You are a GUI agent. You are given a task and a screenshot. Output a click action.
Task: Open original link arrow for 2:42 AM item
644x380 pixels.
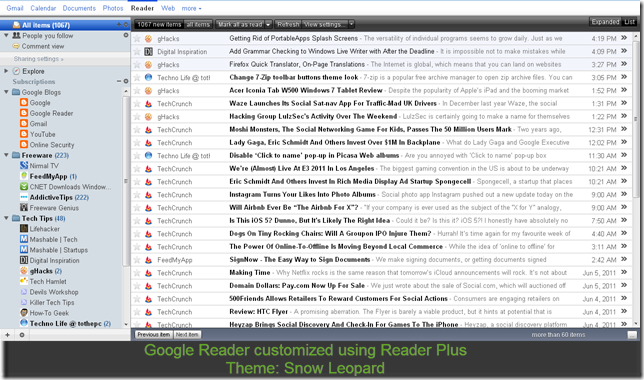[x=624, y=259]
